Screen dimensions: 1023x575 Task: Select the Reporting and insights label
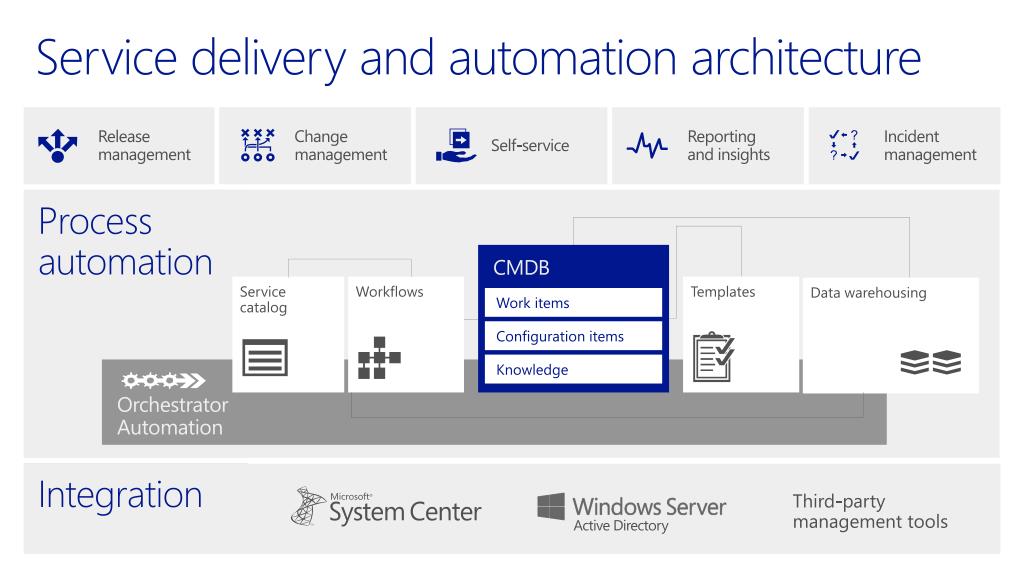coord(728,146)
